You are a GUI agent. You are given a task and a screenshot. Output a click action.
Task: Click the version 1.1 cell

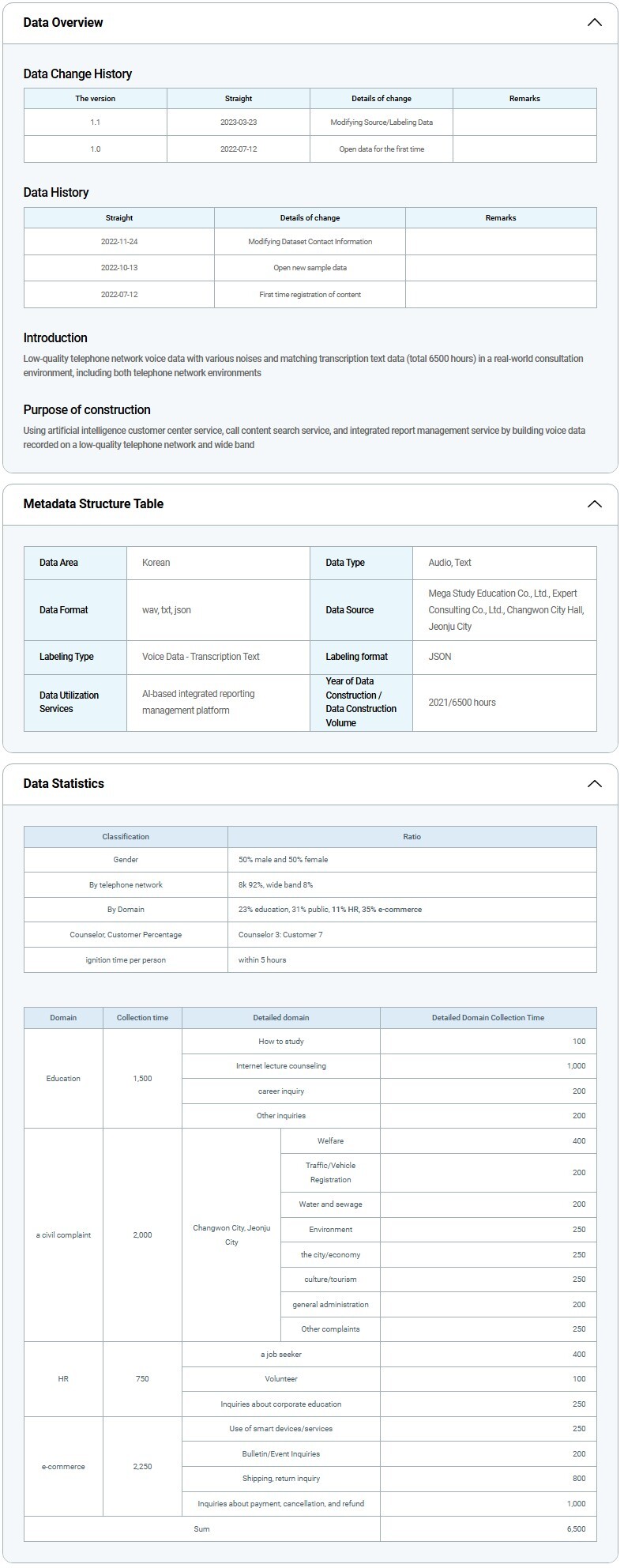click(96, 122)
